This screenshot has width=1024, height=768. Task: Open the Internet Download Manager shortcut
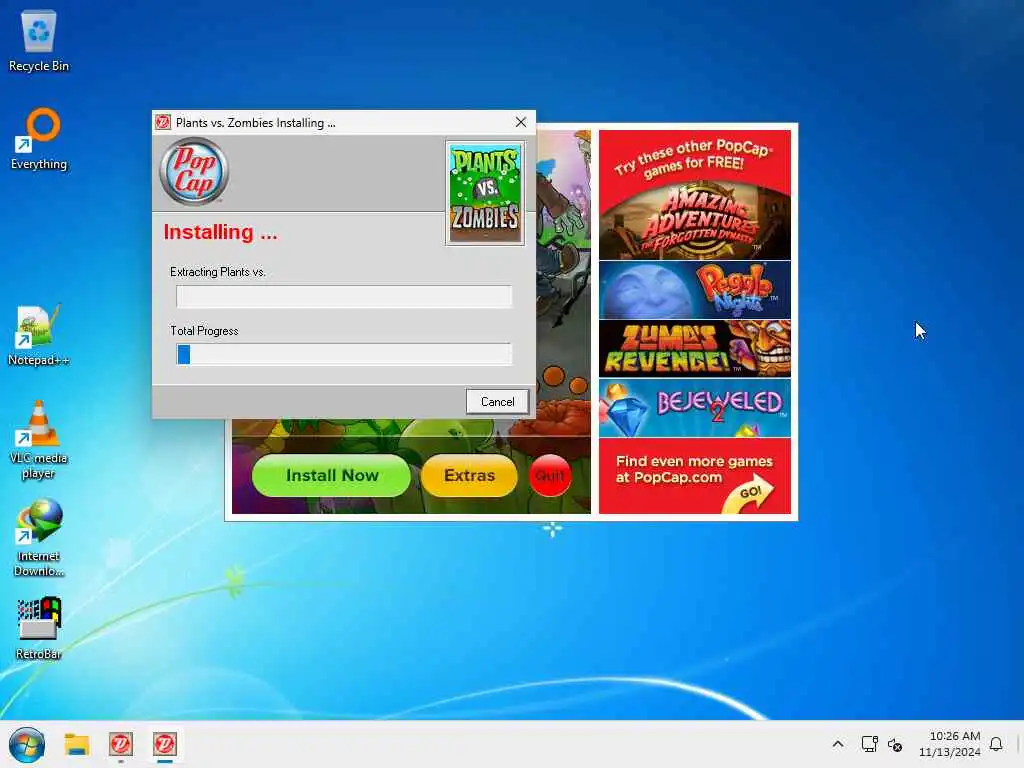[x=39, y=537]
